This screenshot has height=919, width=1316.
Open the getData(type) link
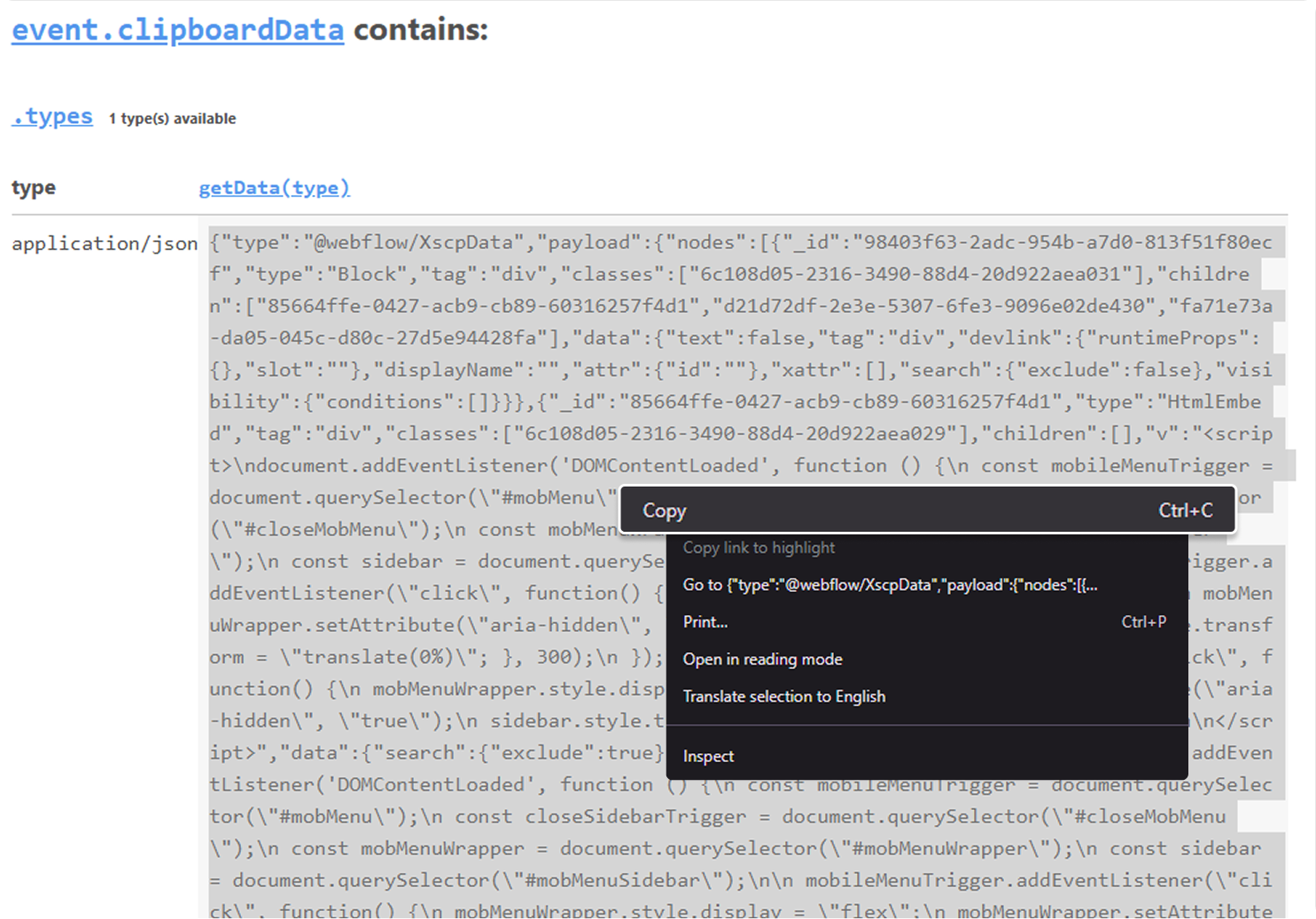tap(275, 188)
